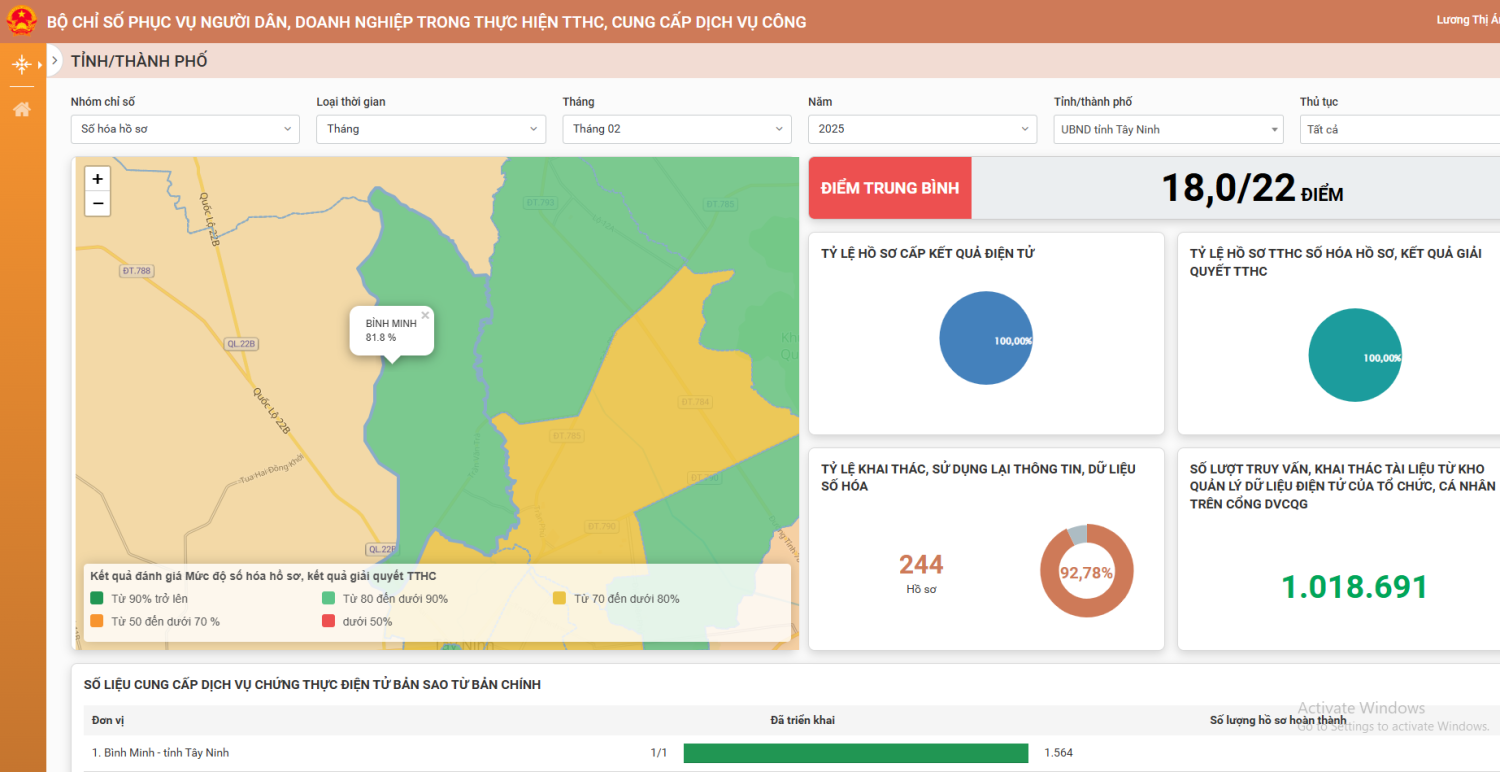The width and height of the screenshot is (1500, 772).
Task: Zoom out on the map
Action: (x=97, y=203)
